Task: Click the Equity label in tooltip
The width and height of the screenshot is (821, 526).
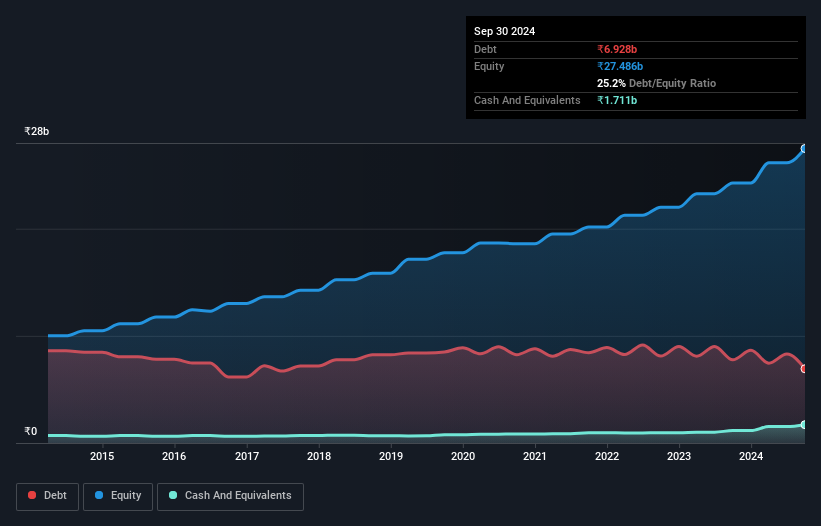Action: tap(489, 66)
